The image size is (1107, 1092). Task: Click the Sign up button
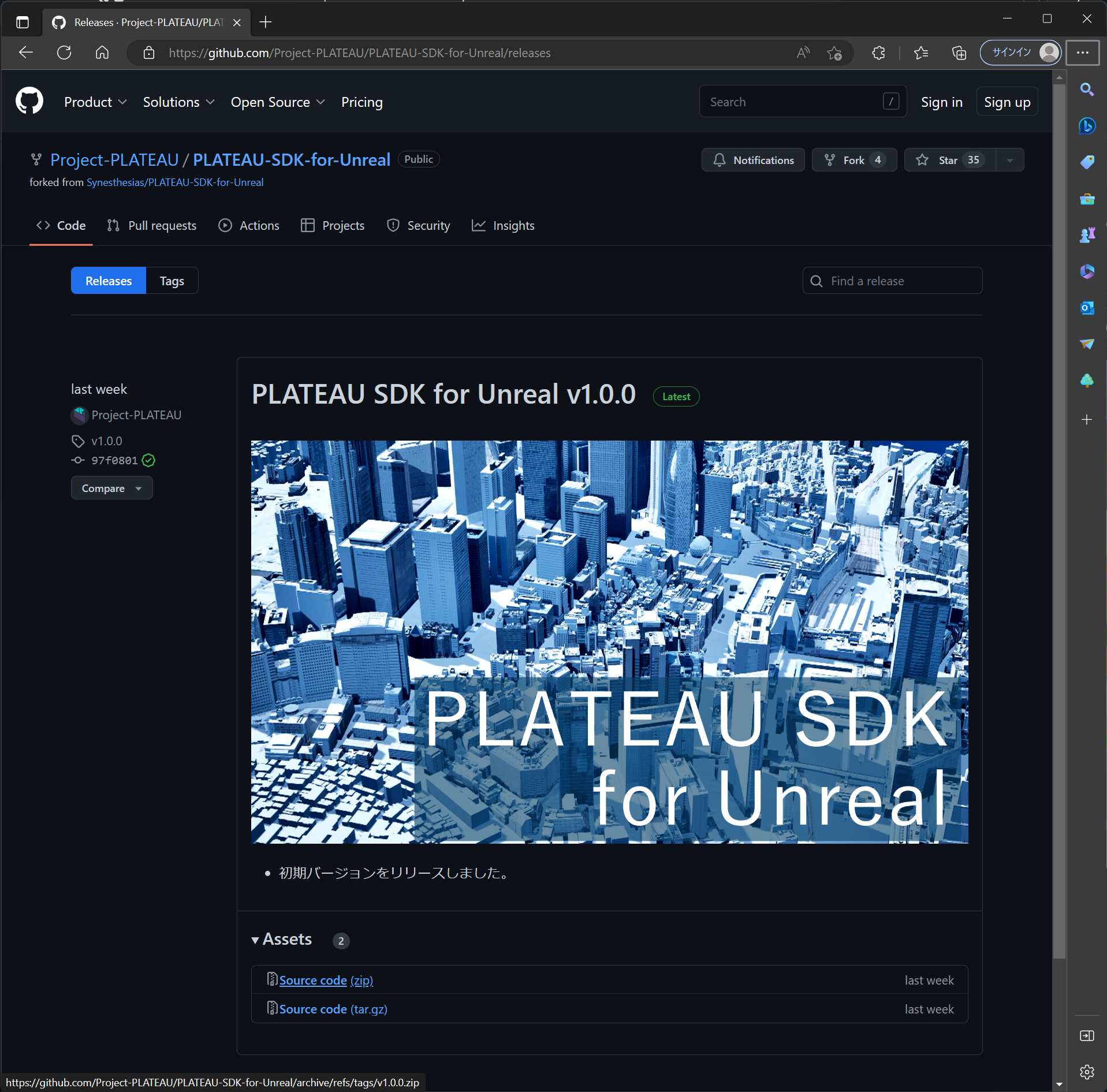click(x=1007, y=101)
